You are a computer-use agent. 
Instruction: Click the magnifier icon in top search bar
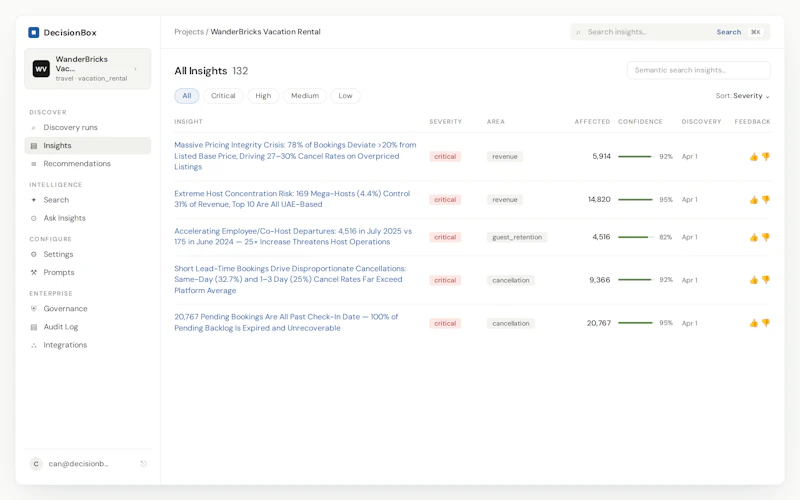tap(578, 32)
